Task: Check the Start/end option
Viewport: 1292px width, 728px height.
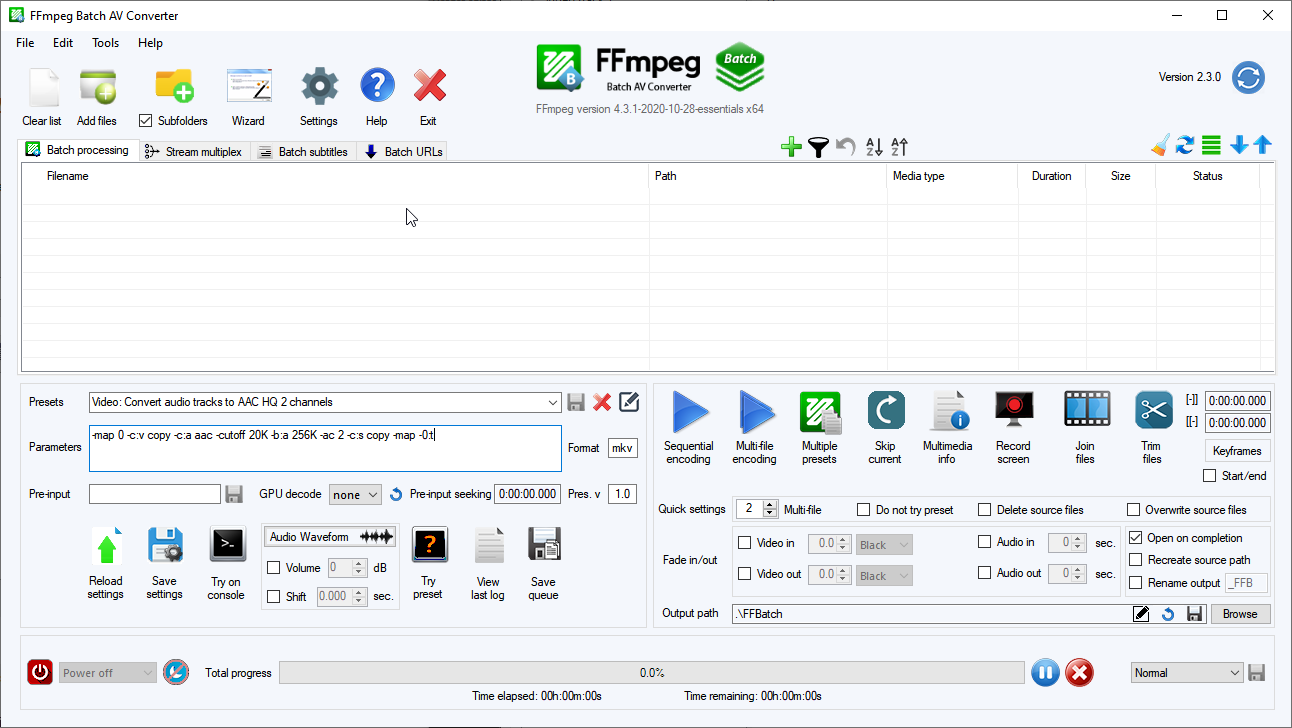Action: [1210, 476]
